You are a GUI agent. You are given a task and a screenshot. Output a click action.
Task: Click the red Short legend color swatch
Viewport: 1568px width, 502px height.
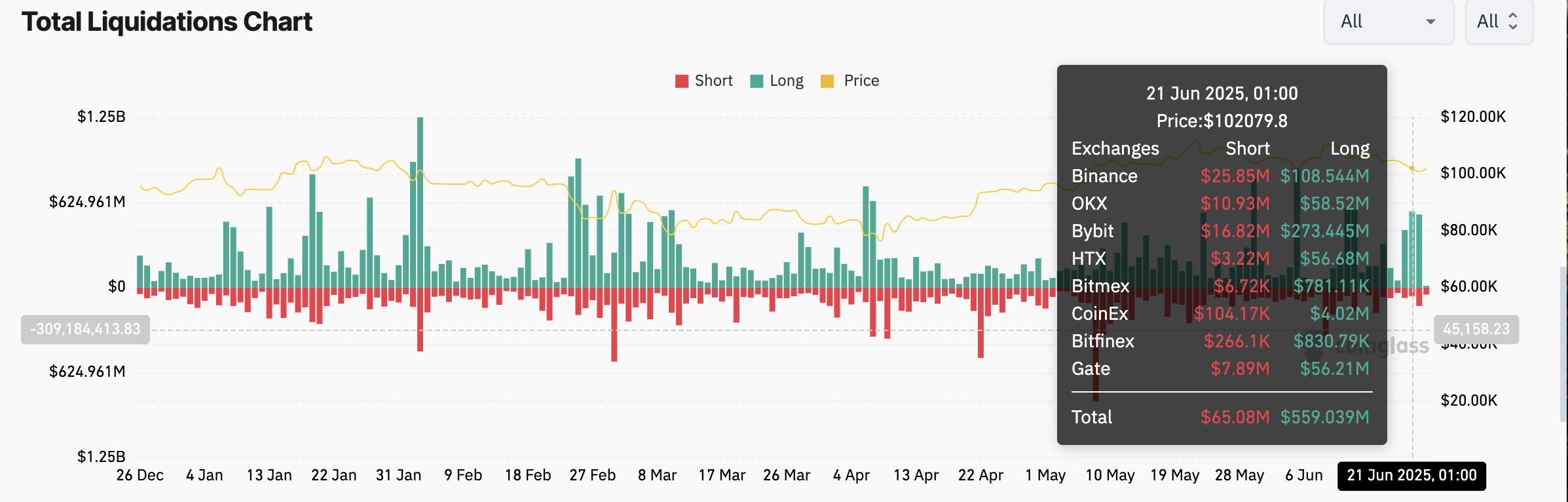click(682, 81)
